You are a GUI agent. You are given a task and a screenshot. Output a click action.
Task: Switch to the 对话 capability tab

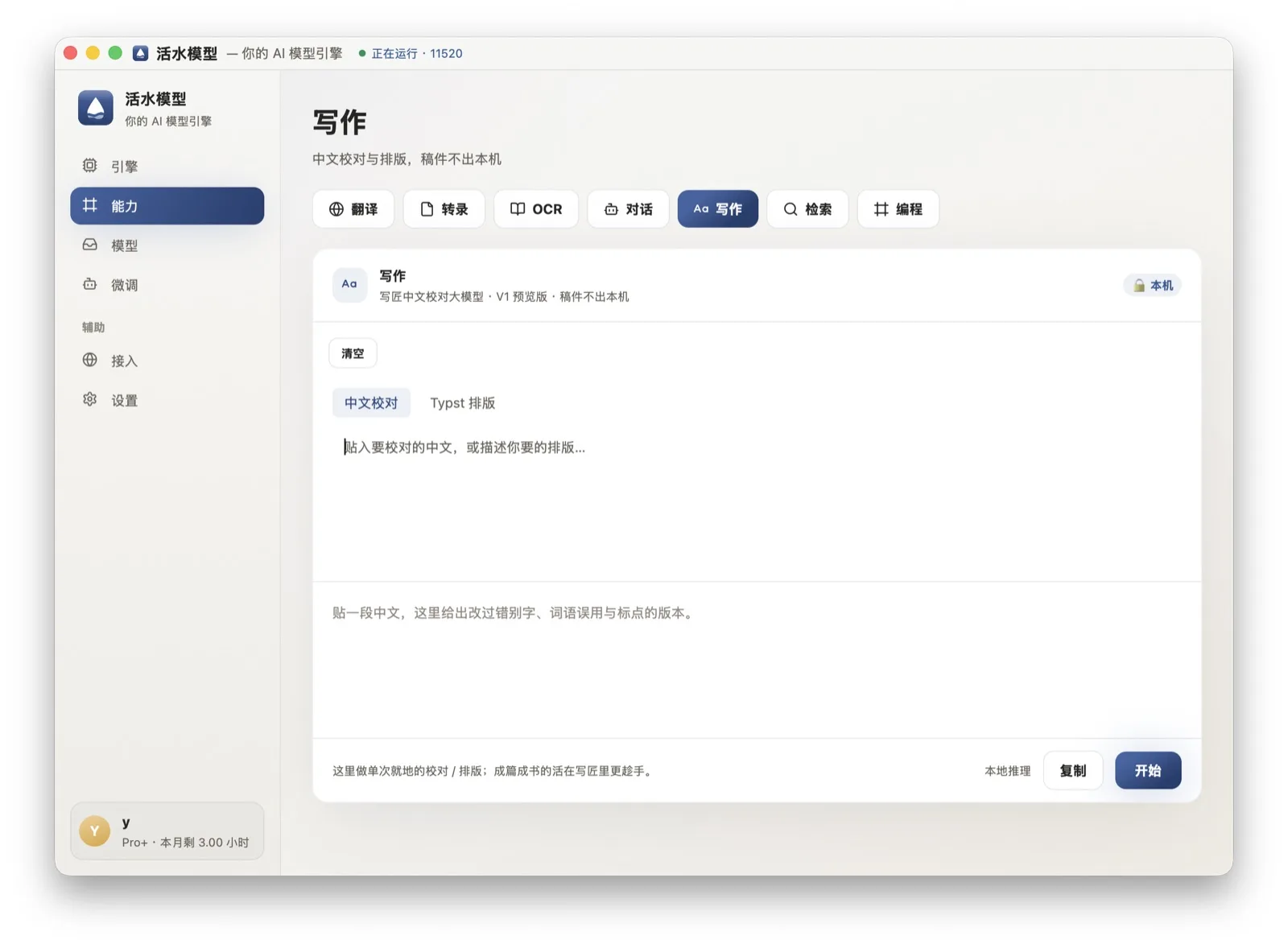point(628,209)
